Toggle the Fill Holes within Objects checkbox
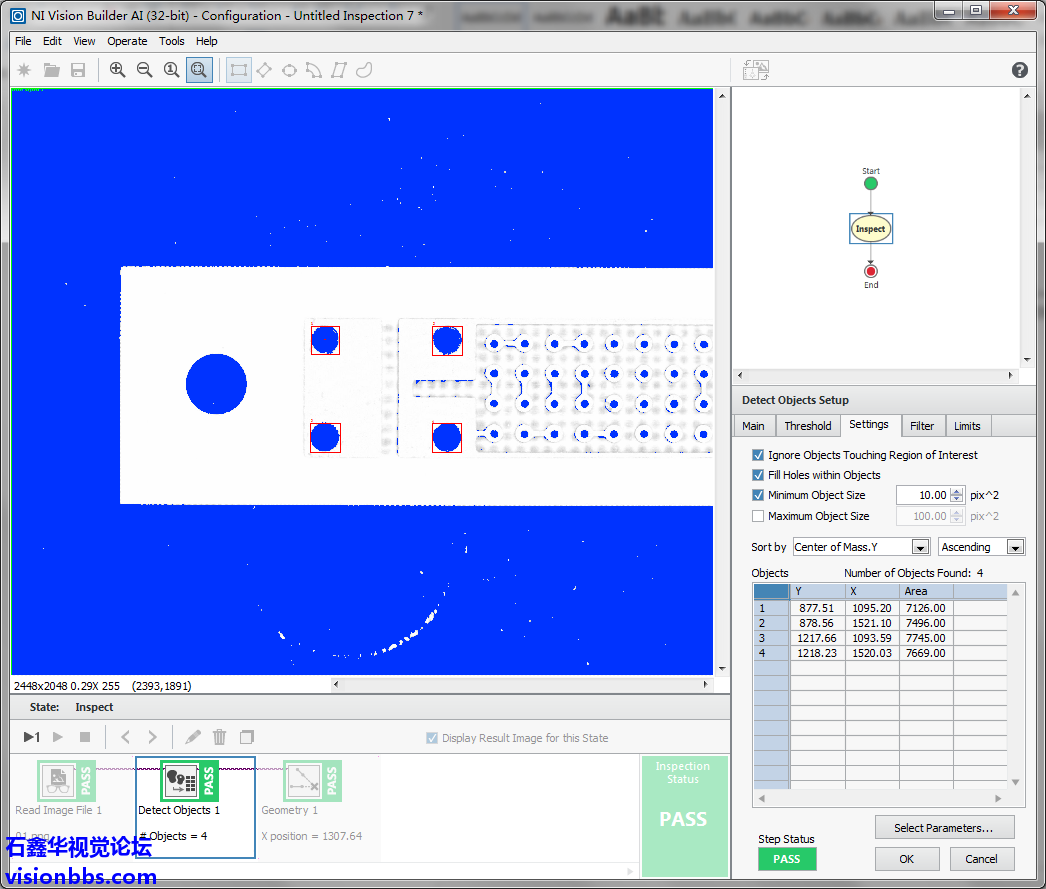 coord(758,475)
